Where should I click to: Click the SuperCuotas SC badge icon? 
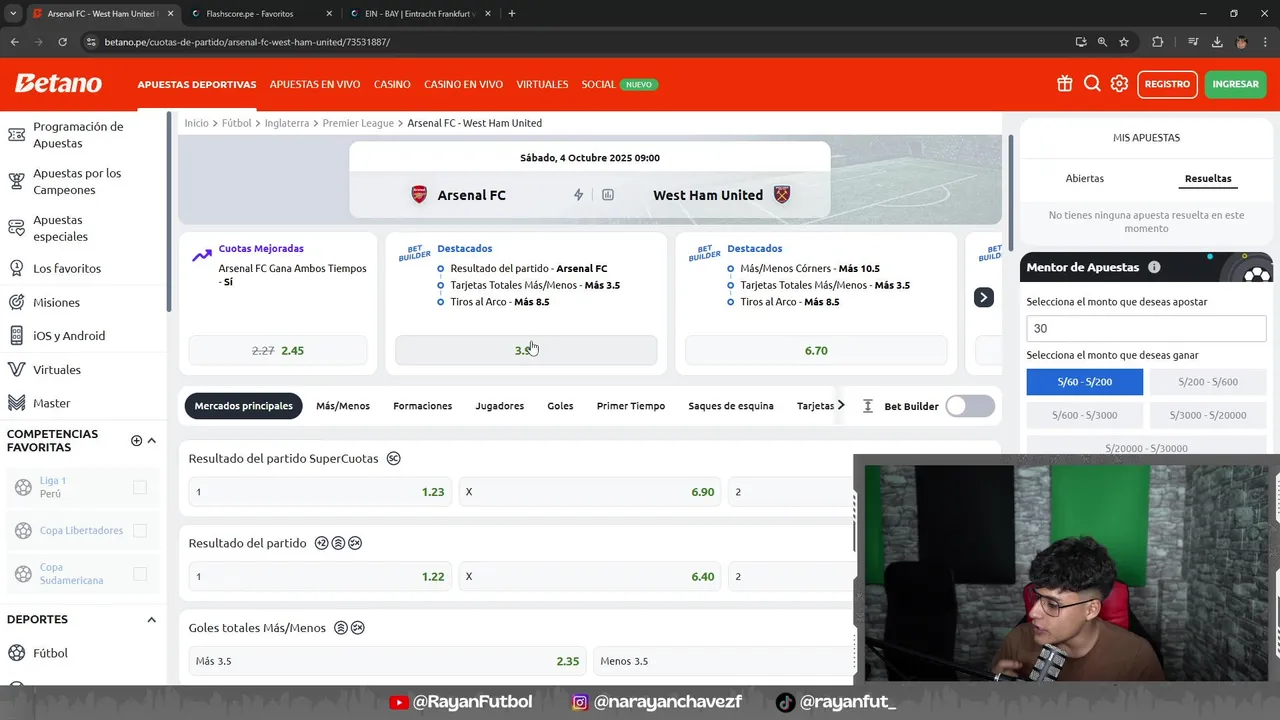[x=394, y=458]
